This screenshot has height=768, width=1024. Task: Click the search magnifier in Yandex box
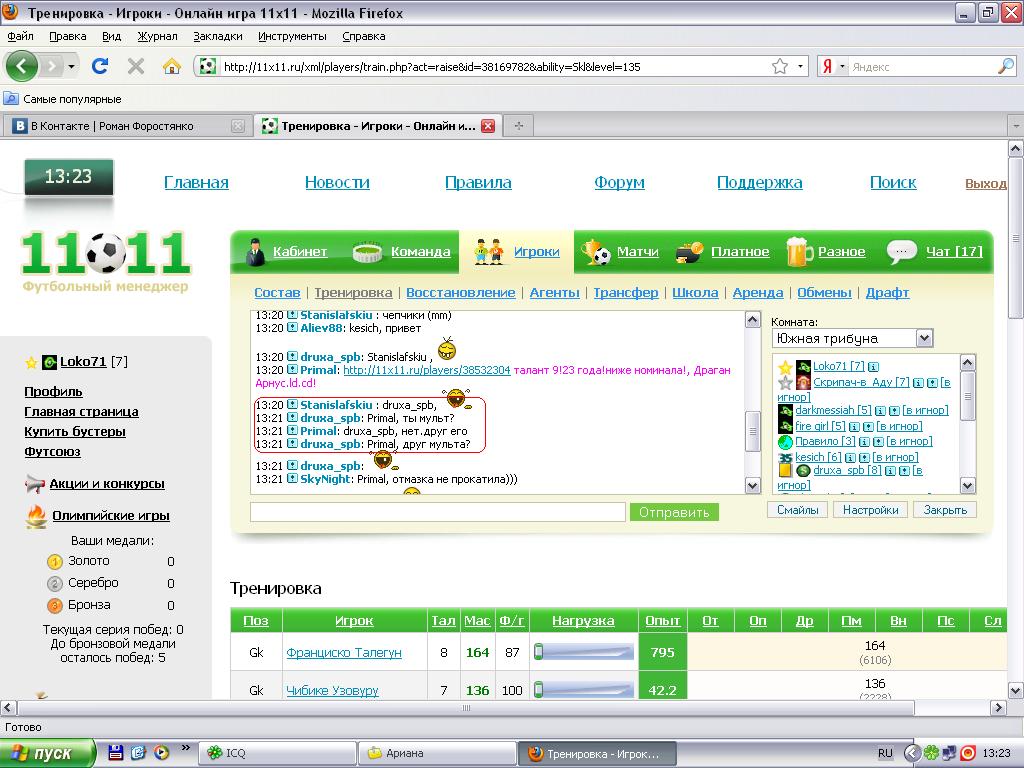[x=1005, y=67]
